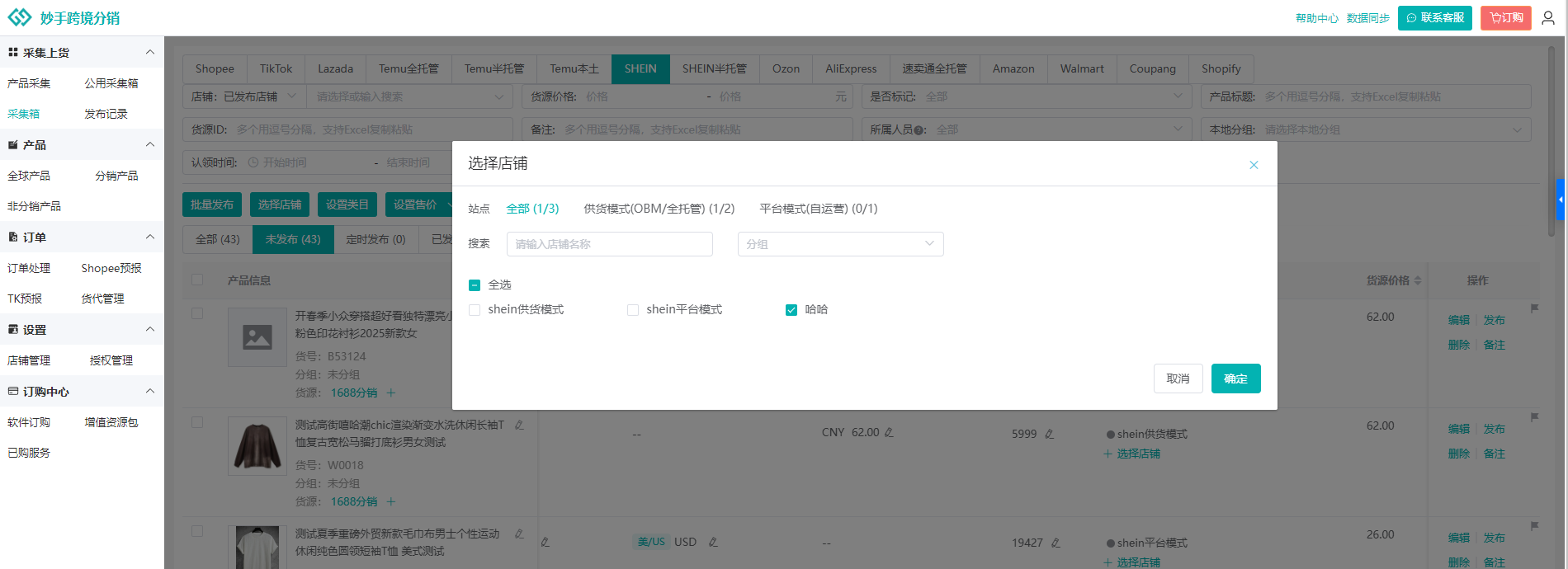Uncheck the 哈哈 store checkbox
This screenshot has width=1568, height=569.
coord(791,310)
